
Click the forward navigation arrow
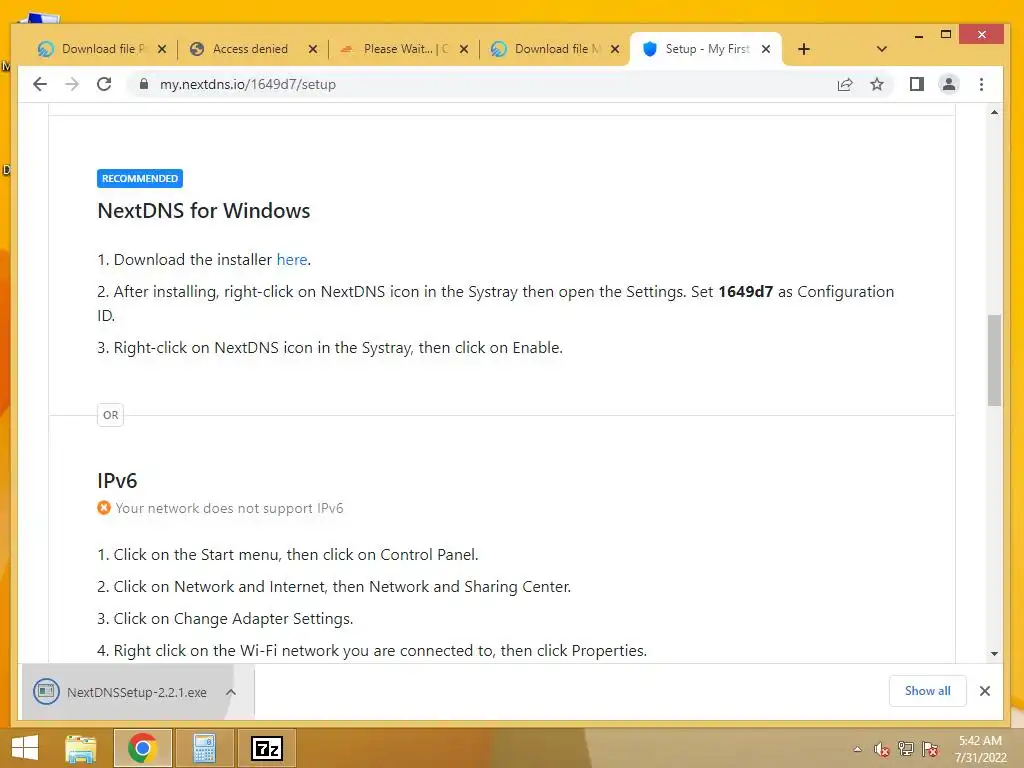72,84
